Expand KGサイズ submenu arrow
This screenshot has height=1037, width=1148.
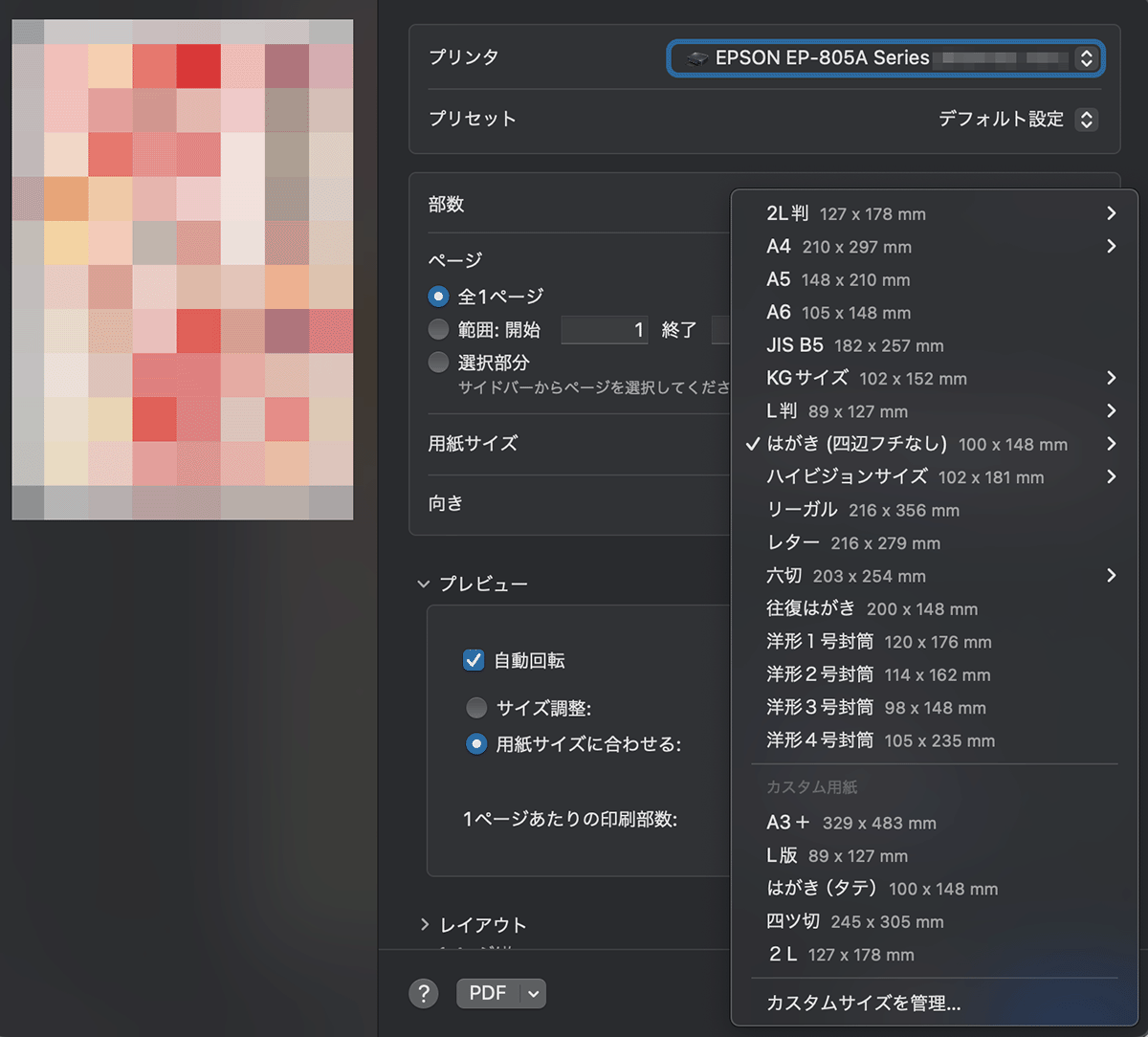1111,378
